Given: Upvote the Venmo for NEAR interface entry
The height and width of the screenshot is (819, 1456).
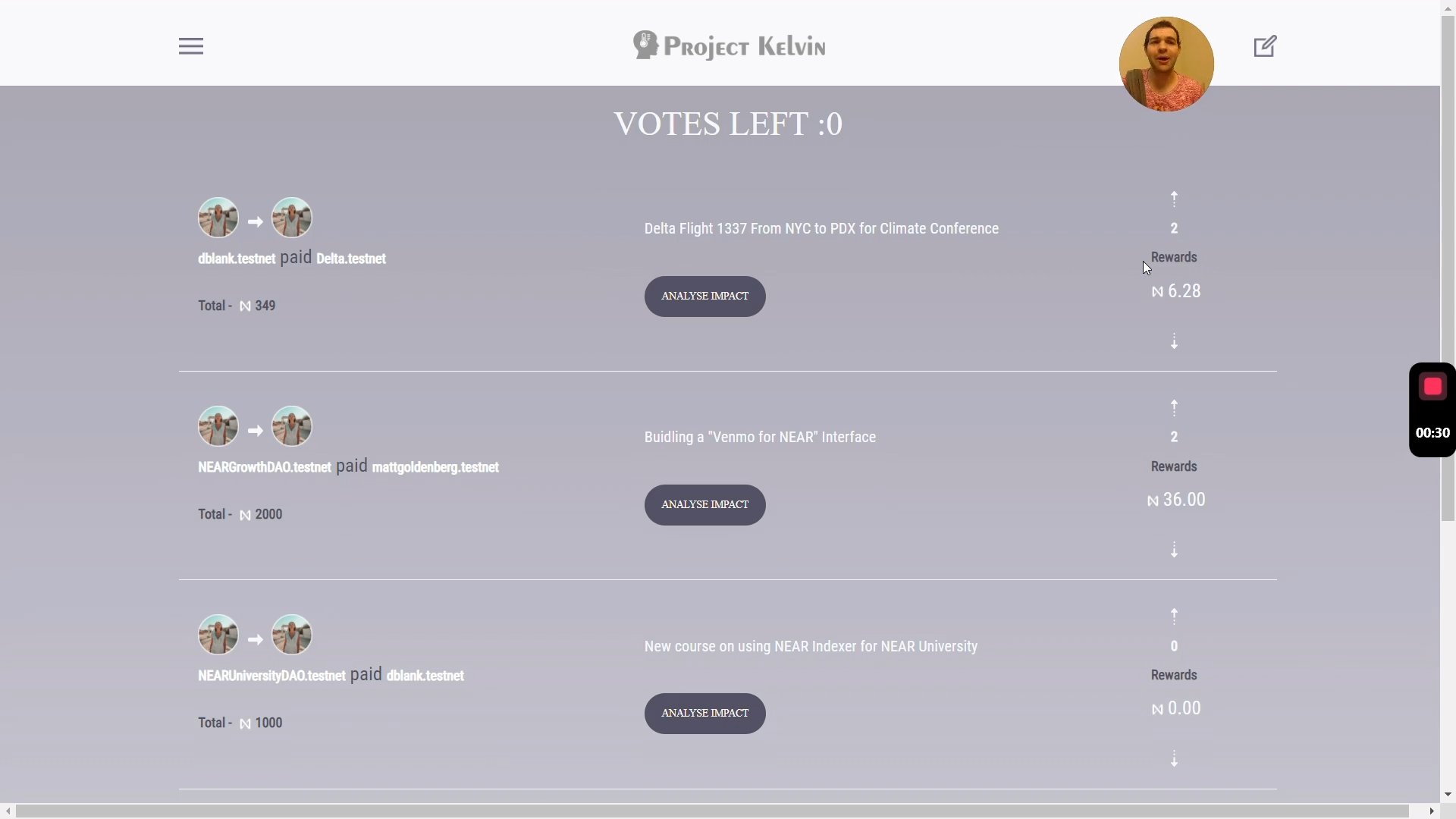Looking at the screenshot, I should (x=1174, y=407).
